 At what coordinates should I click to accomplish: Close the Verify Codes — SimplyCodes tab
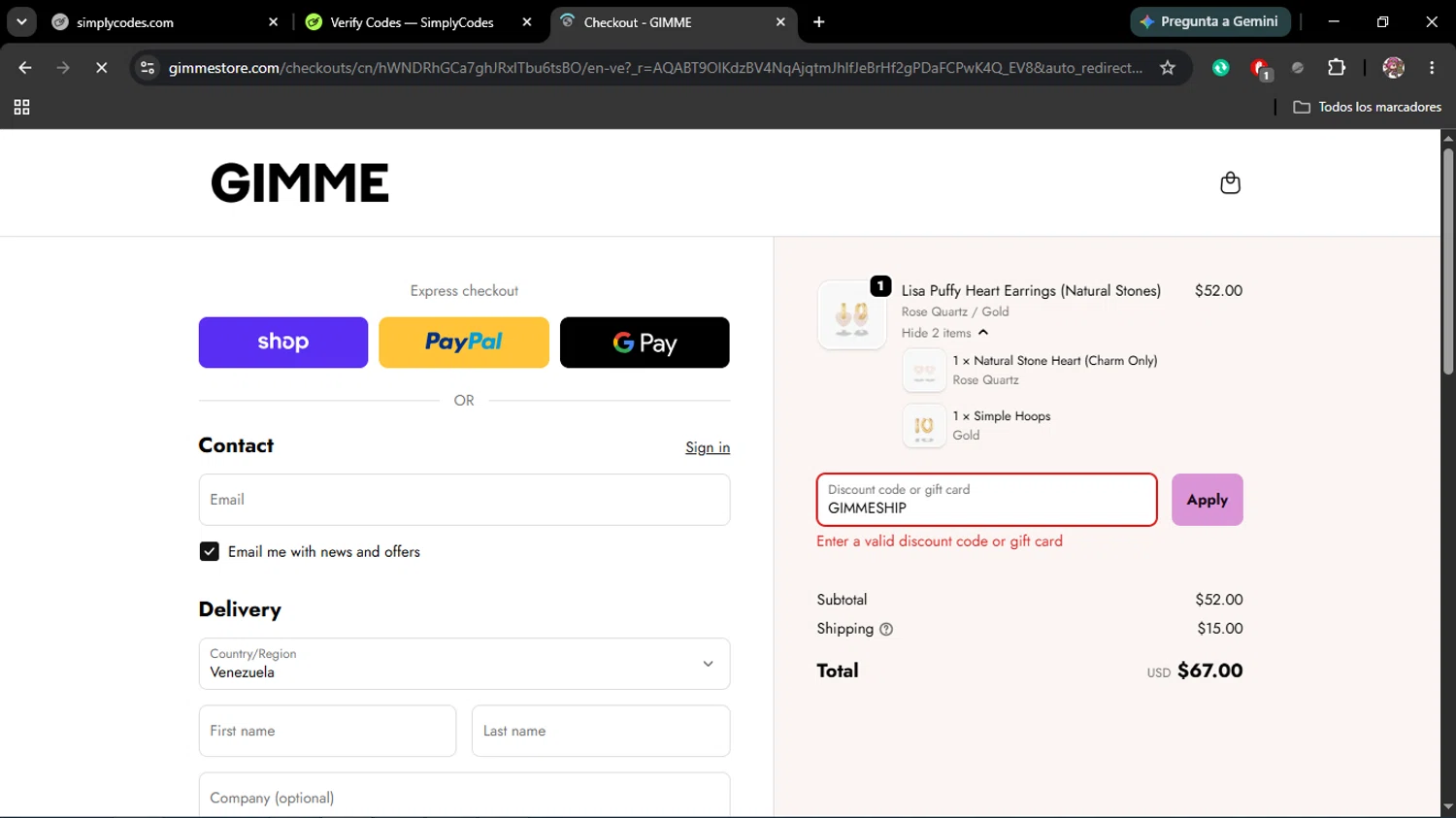527,22
